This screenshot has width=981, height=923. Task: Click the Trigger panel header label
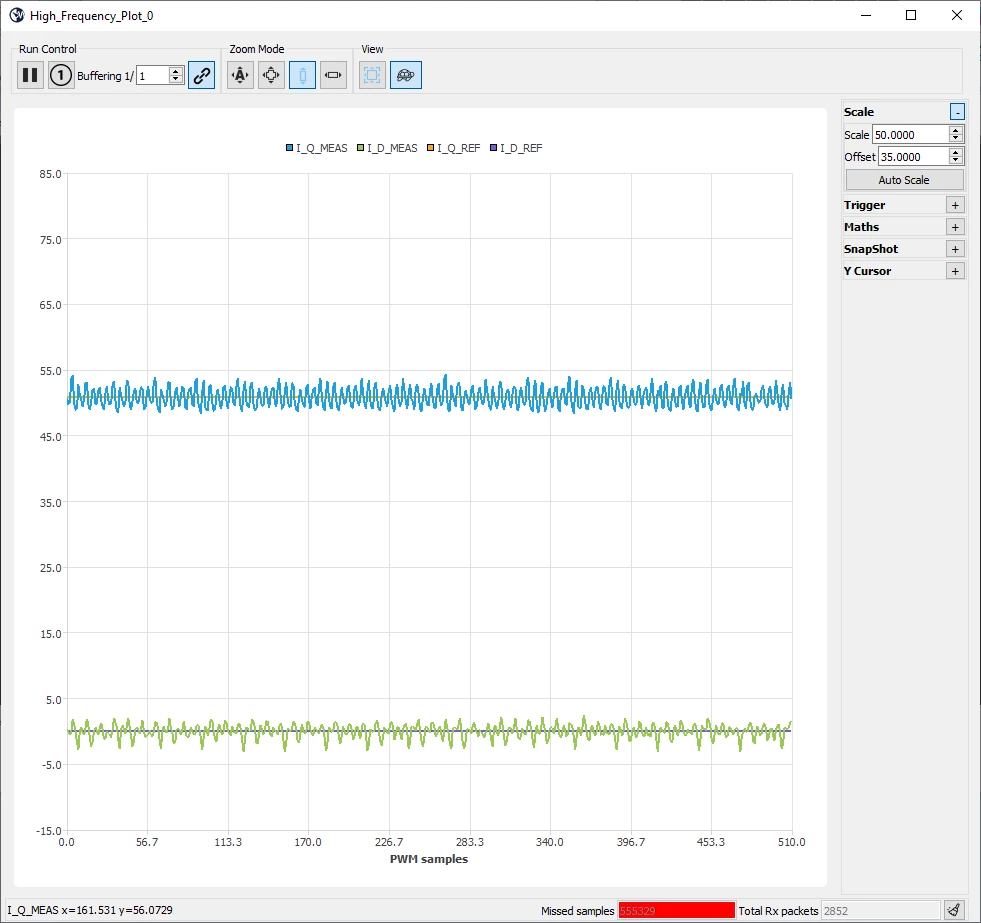(x=865, y=205)
